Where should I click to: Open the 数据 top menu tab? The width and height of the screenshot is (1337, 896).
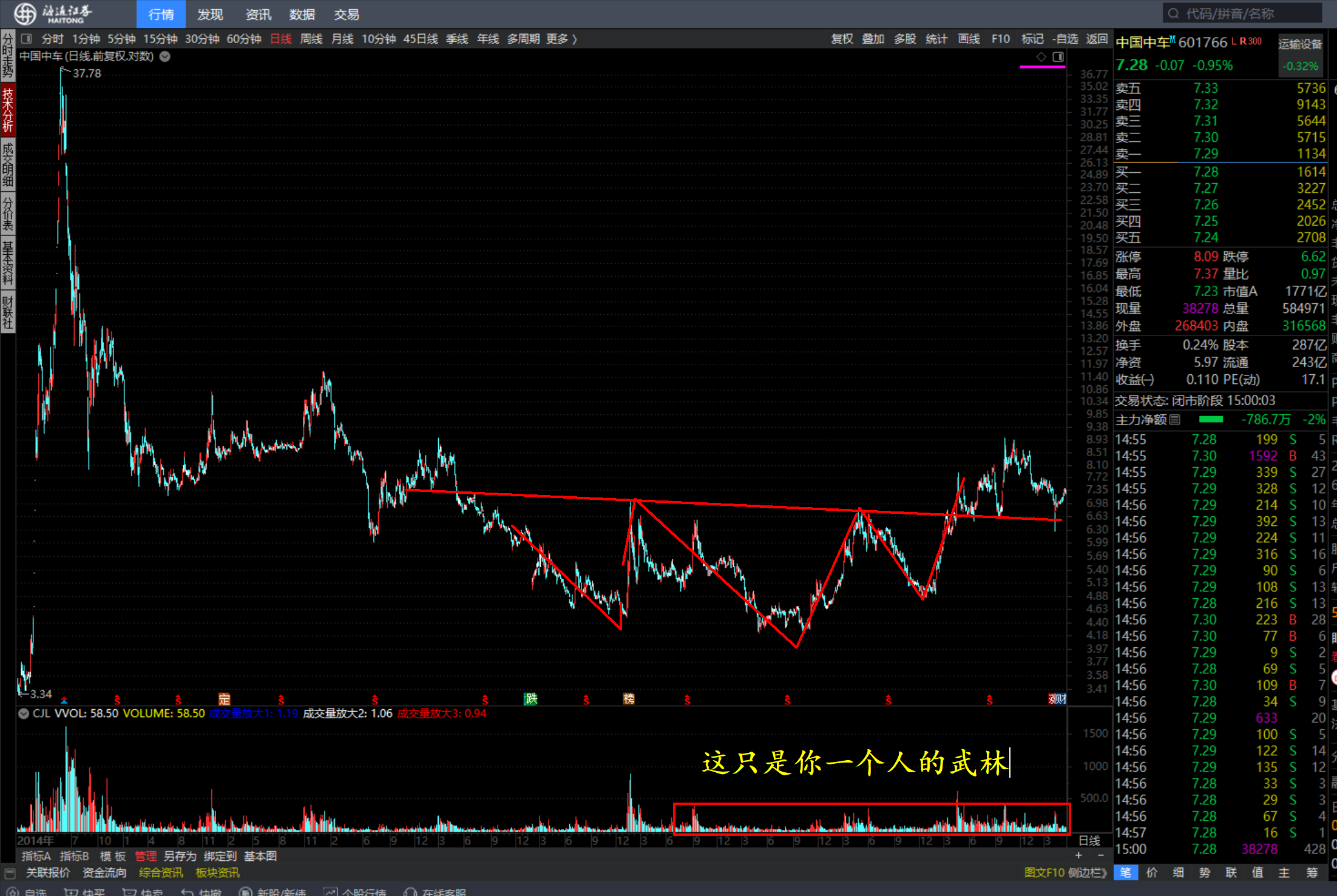click(x=302, y=14)
